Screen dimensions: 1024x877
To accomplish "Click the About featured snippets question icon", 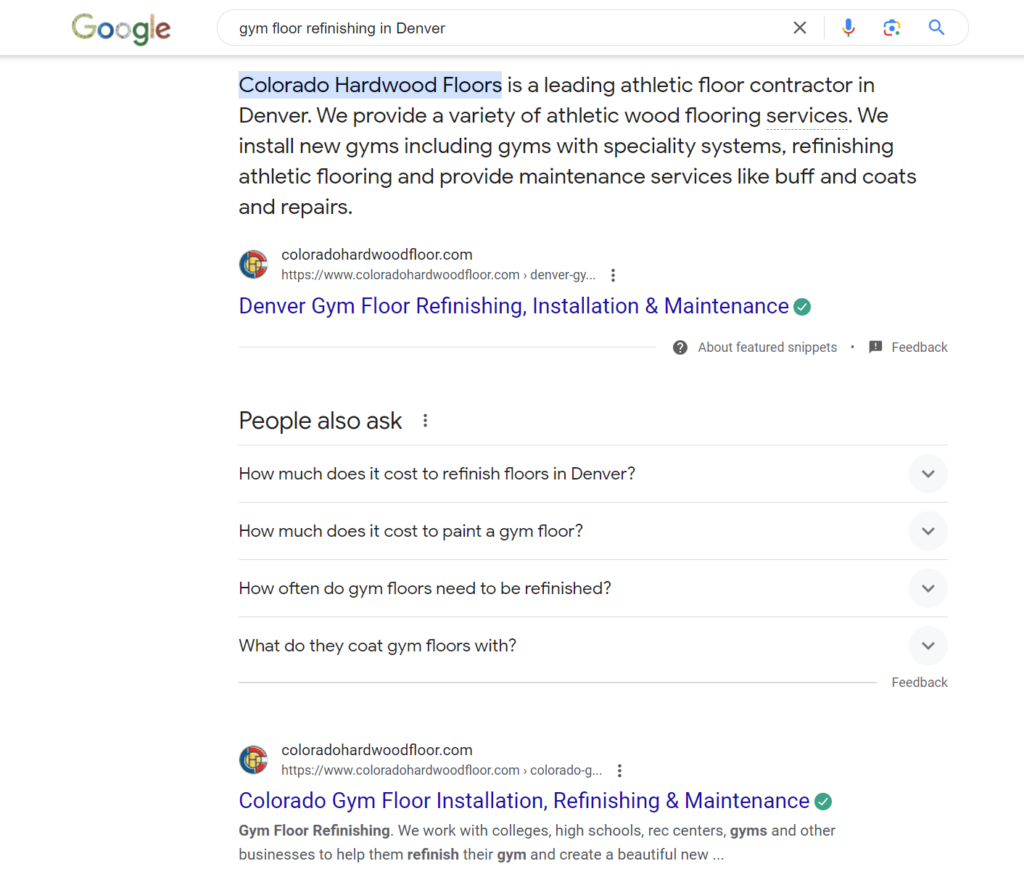I will click(680, 347).
